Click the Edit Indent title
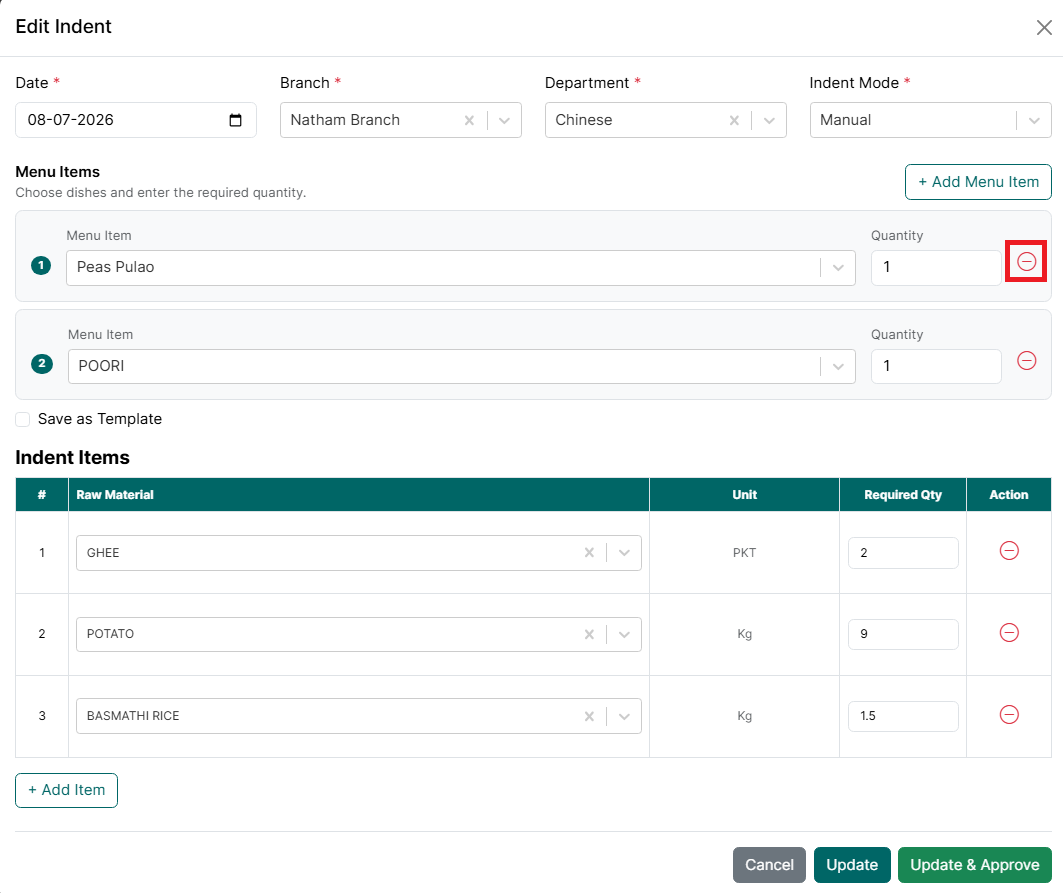 63,26
